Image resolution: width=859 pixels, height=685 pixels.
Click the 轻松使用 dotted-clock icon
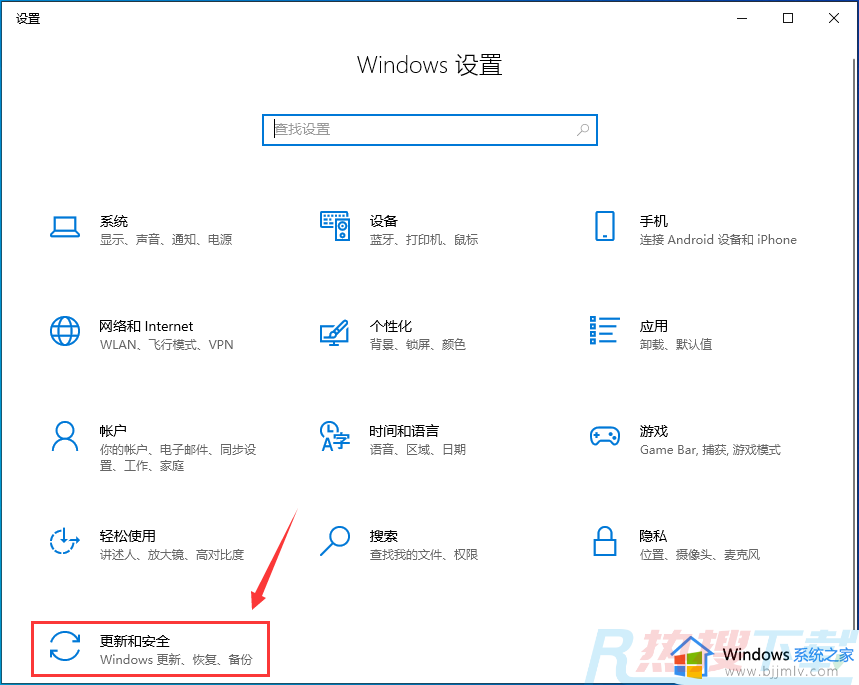point(65,541)
